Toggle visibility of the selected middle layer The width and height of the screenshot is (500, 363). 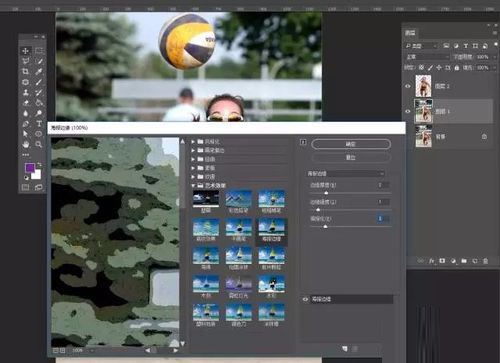(x=408, y=111)
